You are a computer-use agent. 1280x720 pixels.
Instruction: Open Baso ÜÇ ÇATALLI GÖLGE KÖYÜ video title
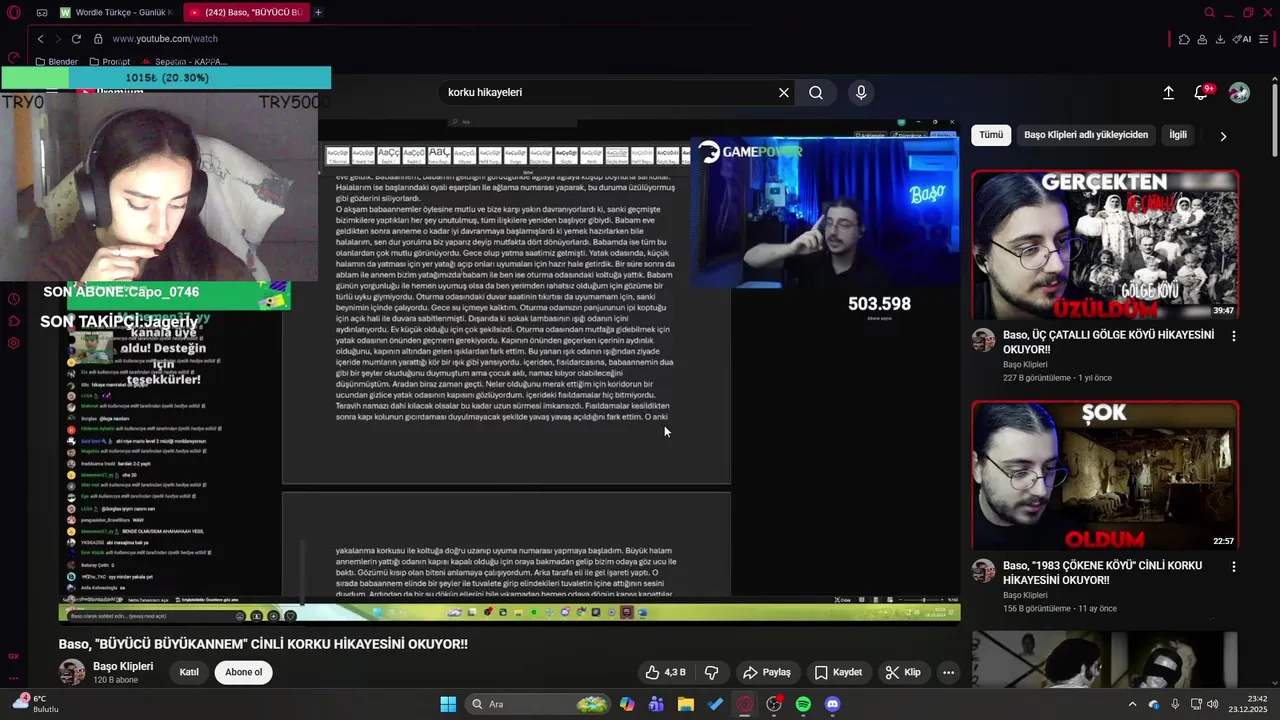1108,342
